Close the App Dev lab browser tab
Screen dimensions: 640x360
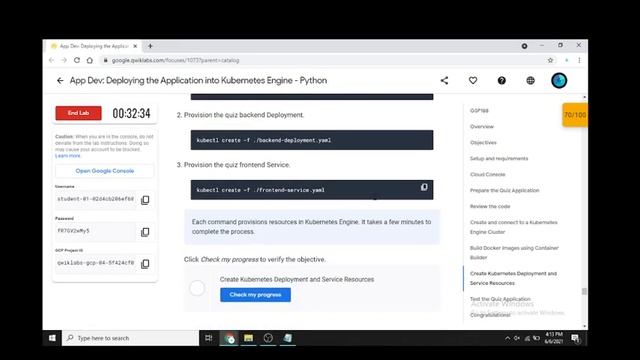[135, 46]
